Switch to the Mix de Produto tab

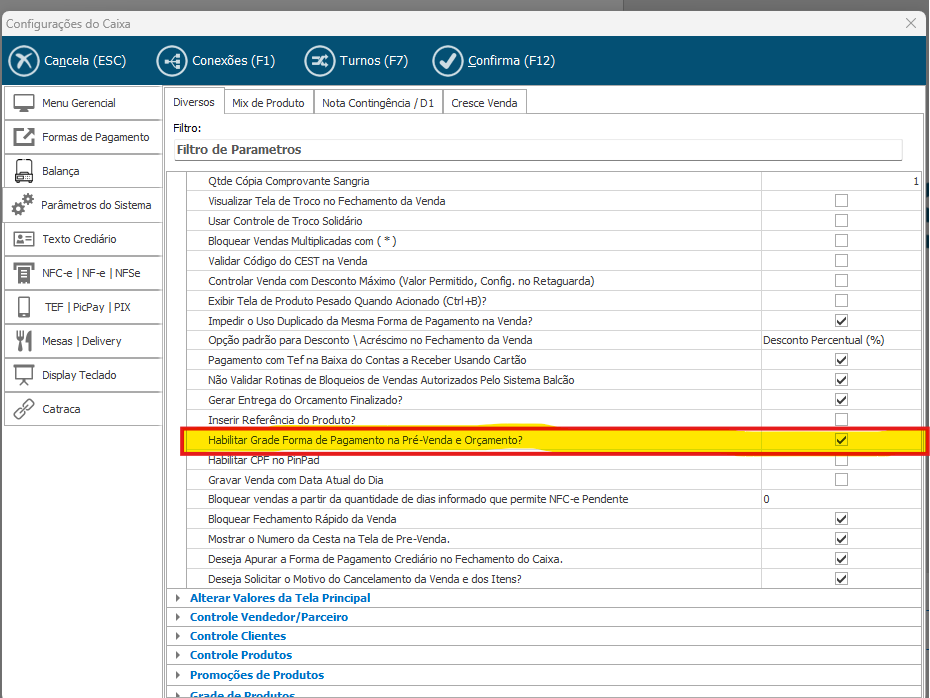268,103
